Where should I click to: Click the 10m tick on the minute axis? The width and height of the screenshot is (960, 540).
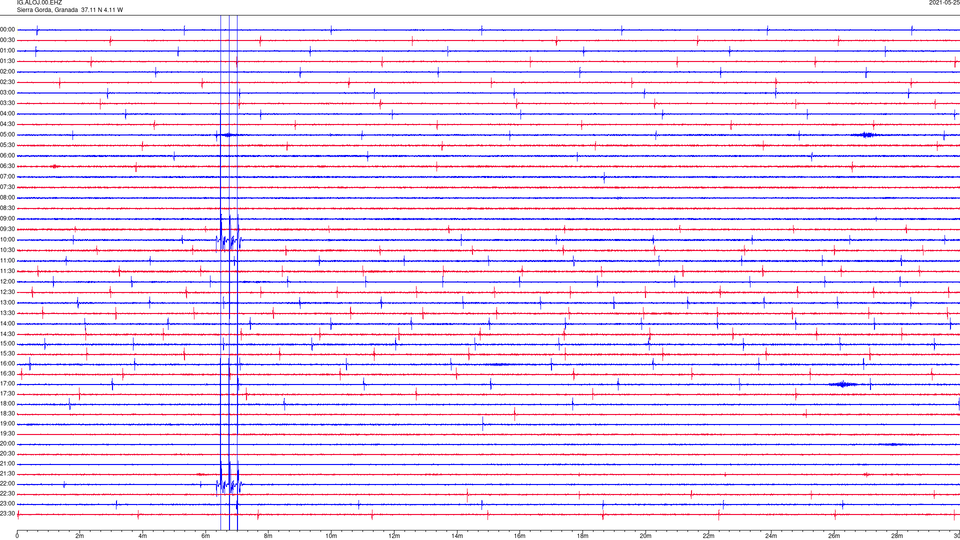click(x=331, y=536)
